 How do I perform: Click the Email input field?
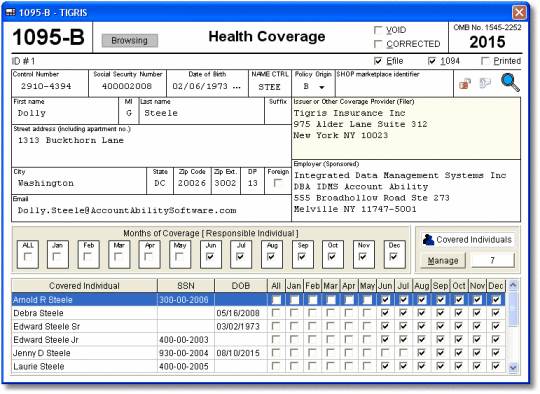point(152,210)
